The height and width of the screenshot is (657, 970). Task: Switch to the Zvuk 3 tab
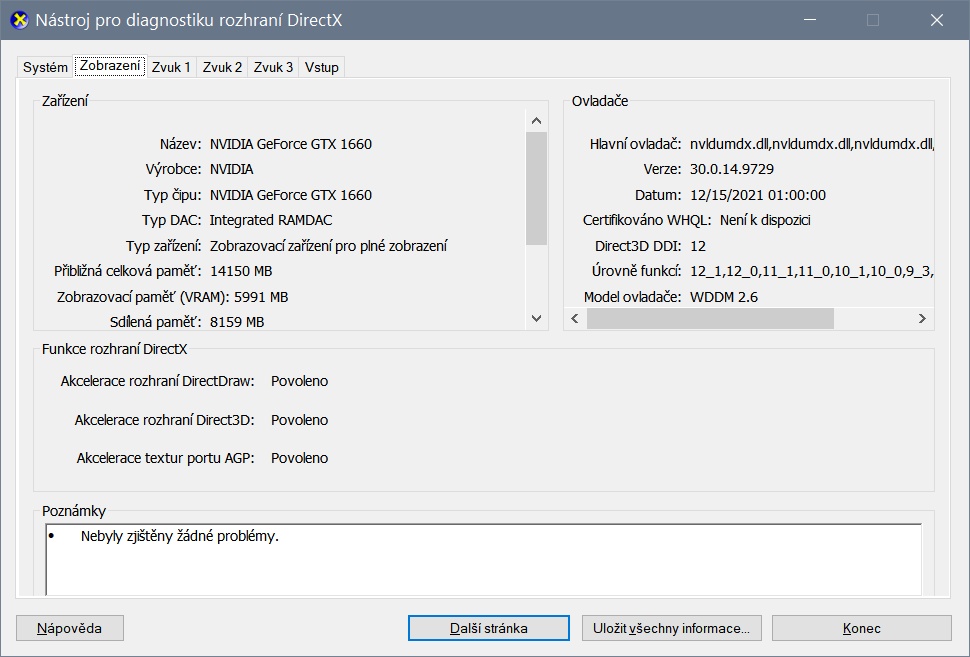click(x=273, y=67)
